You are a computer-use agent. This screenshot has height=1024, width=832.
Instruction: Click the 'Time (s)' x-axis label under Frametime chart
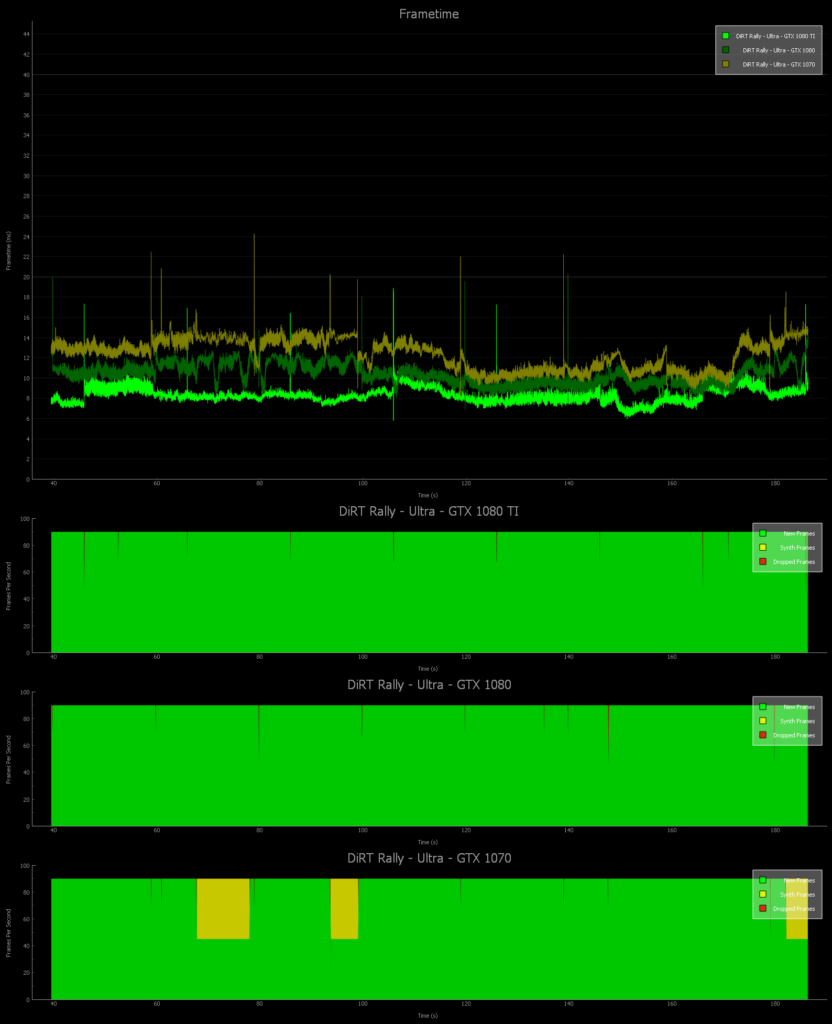pyautogui.click(x=428, y=495)
